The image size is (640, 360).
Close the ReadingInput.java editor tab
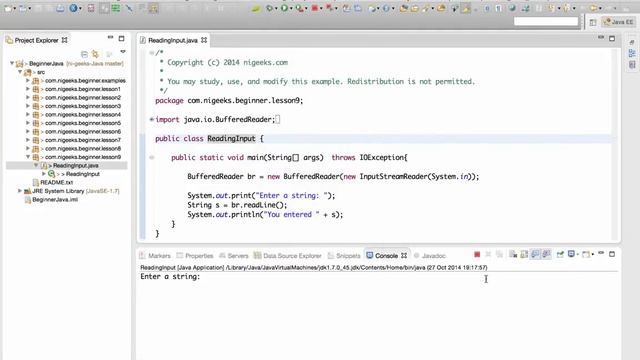point(204,40)
